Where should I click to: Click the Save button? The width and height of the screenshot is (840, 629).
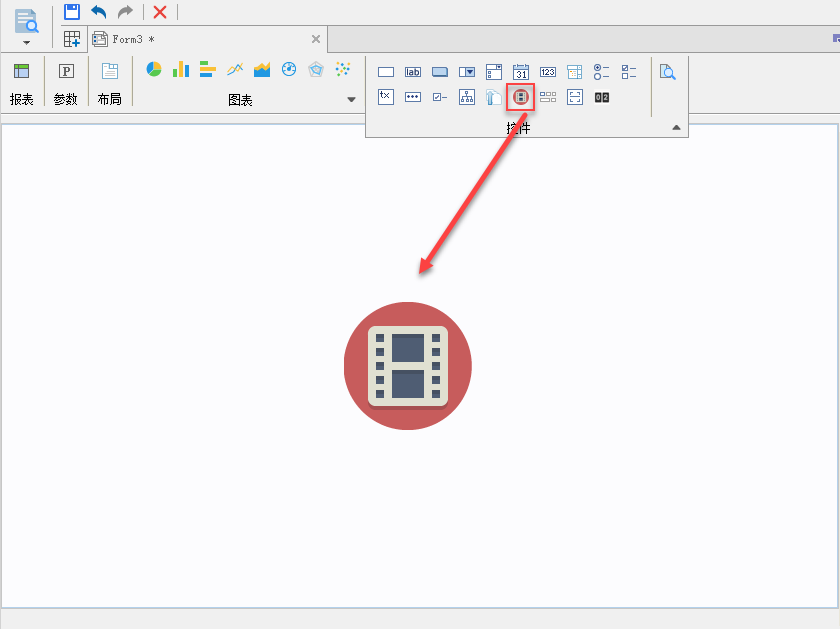pyautogui.click(x=72, y=12)
